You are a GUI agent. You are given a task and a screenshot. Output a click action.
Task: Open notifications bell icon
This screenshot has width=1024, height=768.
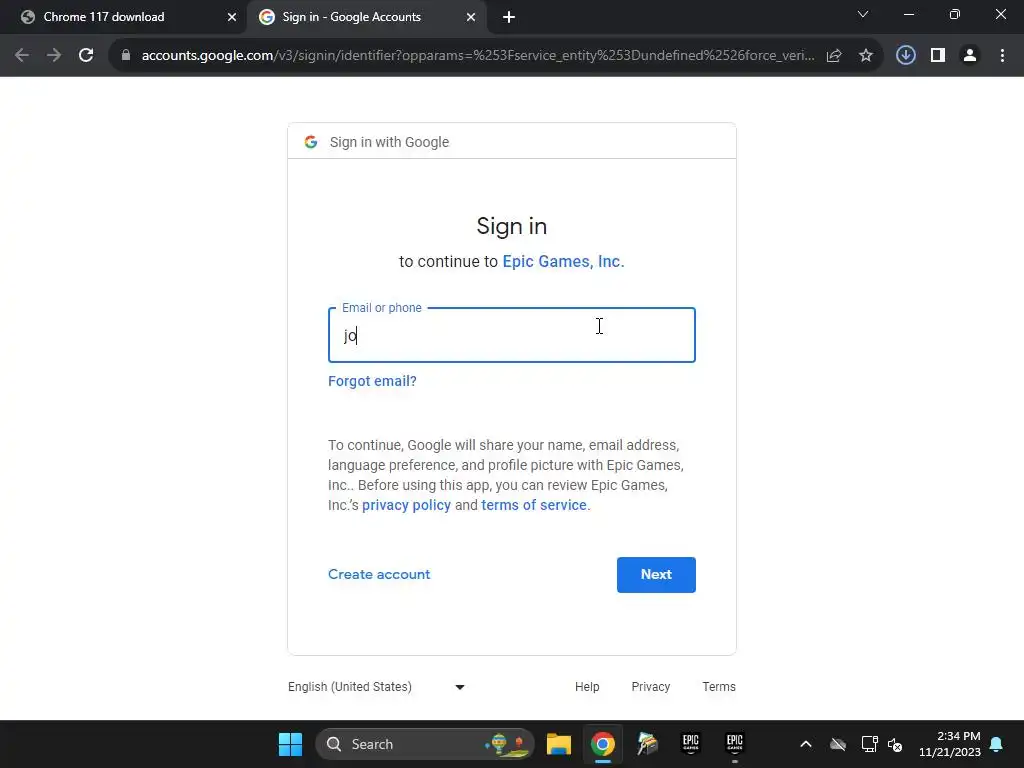pyautogui.click(x=997, y=744)
